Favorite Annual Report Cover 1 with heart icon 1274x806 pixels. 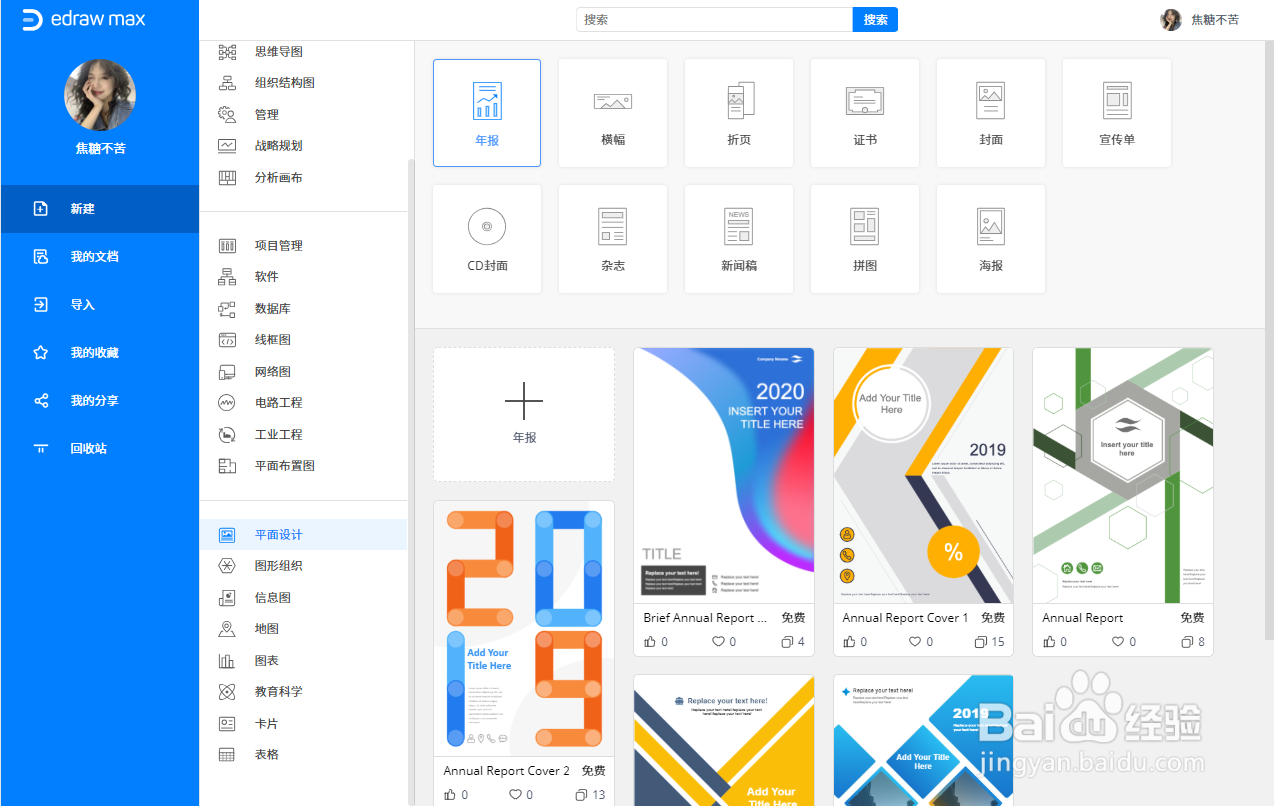914,641
